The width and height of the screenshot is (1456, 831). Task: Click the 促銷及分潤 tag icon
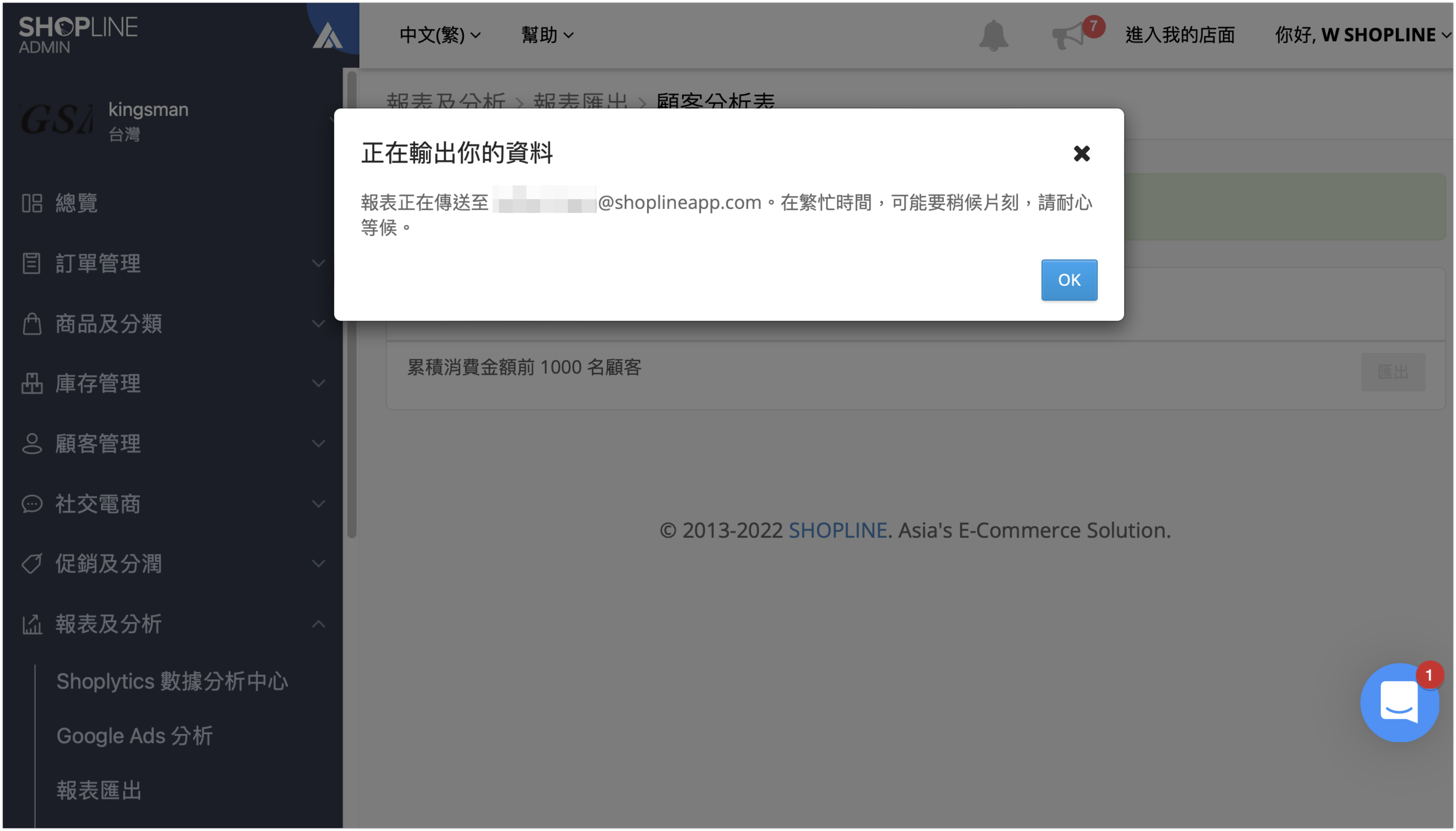point(32,564)
